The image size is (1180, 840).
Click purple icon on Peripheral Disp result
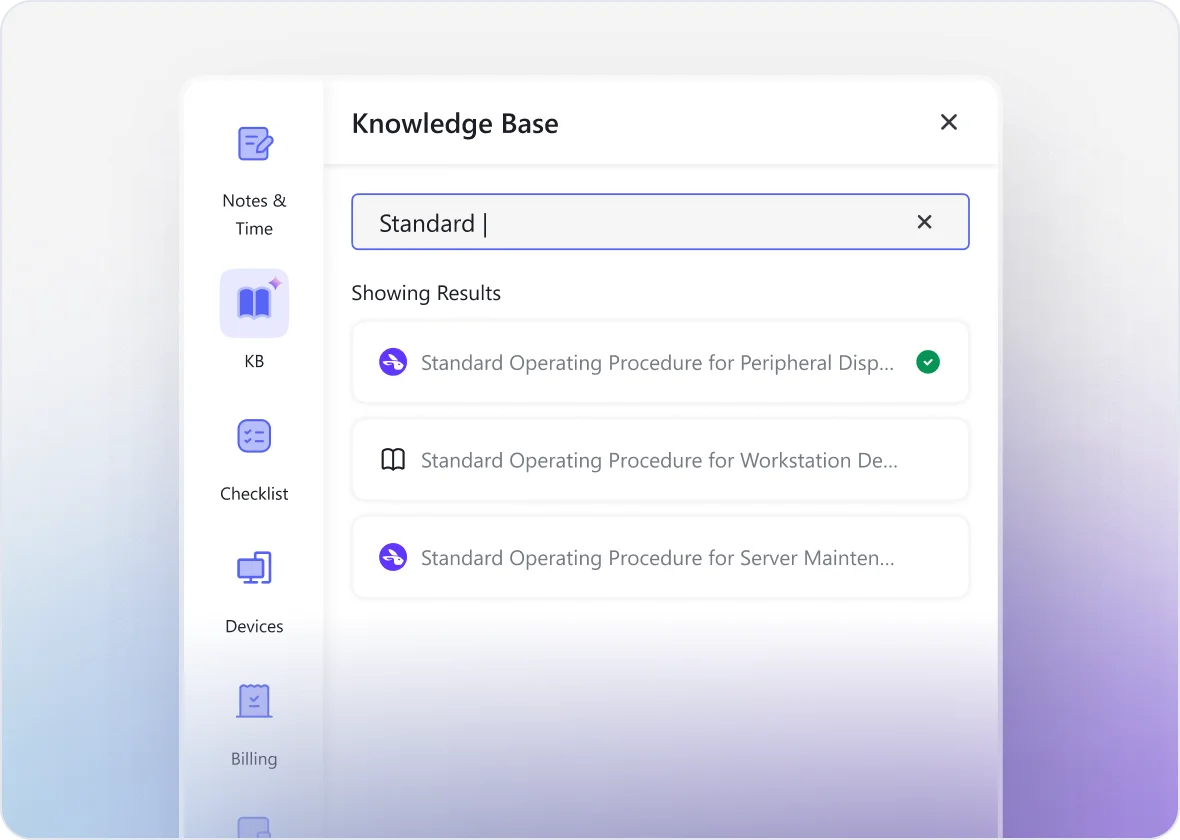pyautogui.click(x=393, y=362)
